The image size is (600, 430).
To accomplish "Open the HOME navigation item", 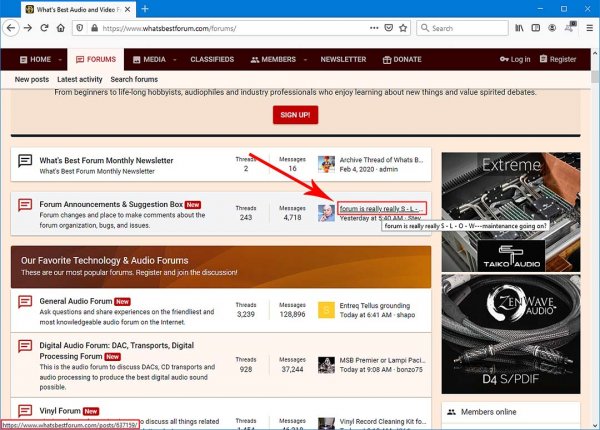I will [x=35, y=60].
